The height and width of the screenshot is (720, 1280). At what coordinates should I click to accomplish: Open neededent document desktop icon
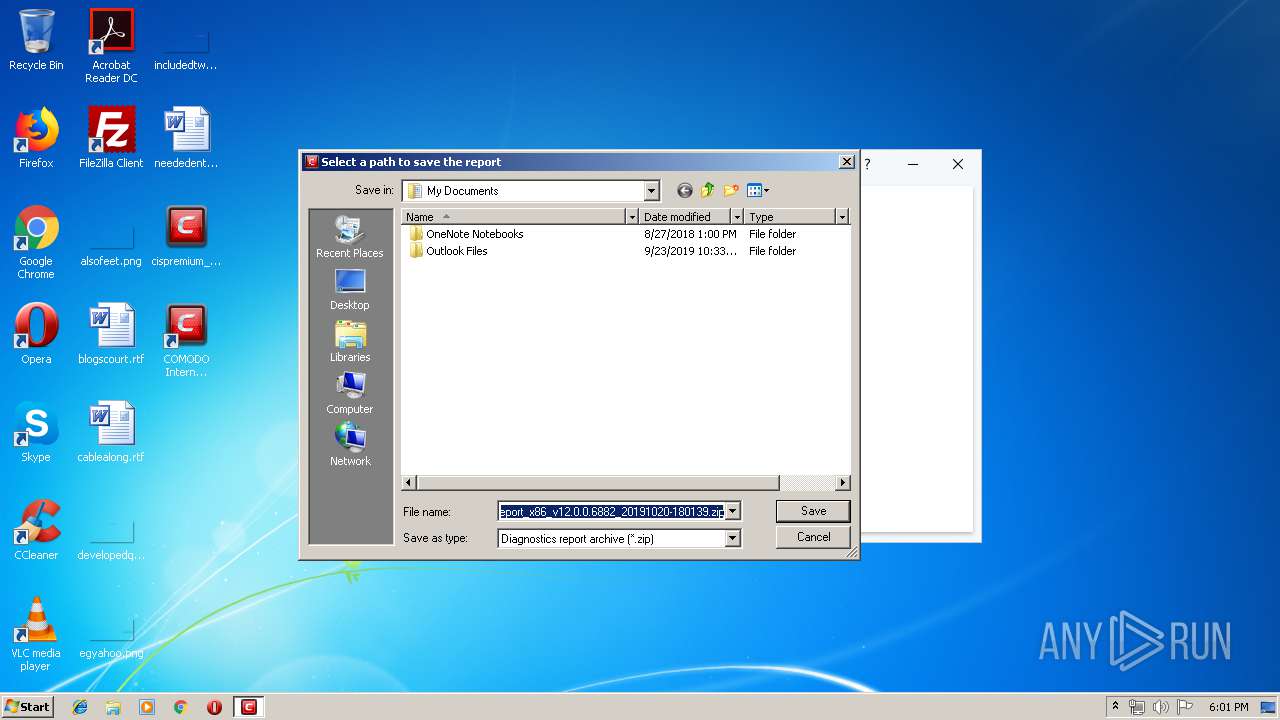tap(186, 138)
